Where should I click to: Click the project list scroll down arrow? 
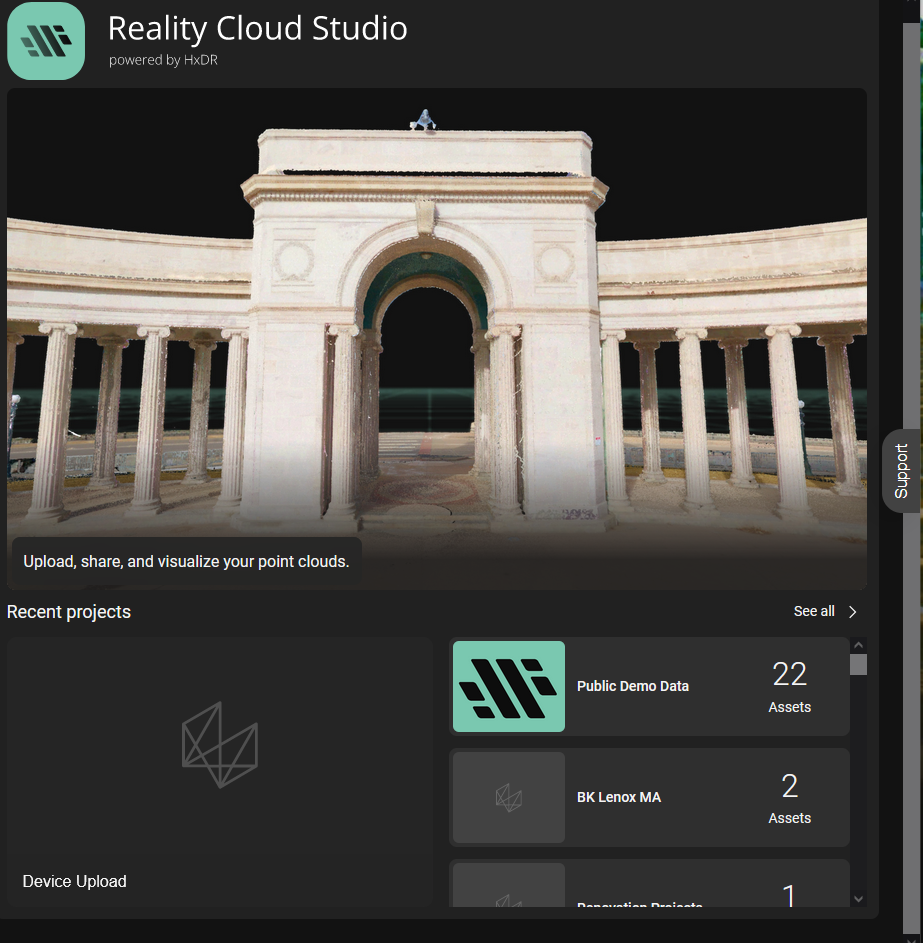pyautogui.click(x=858, y=899)
